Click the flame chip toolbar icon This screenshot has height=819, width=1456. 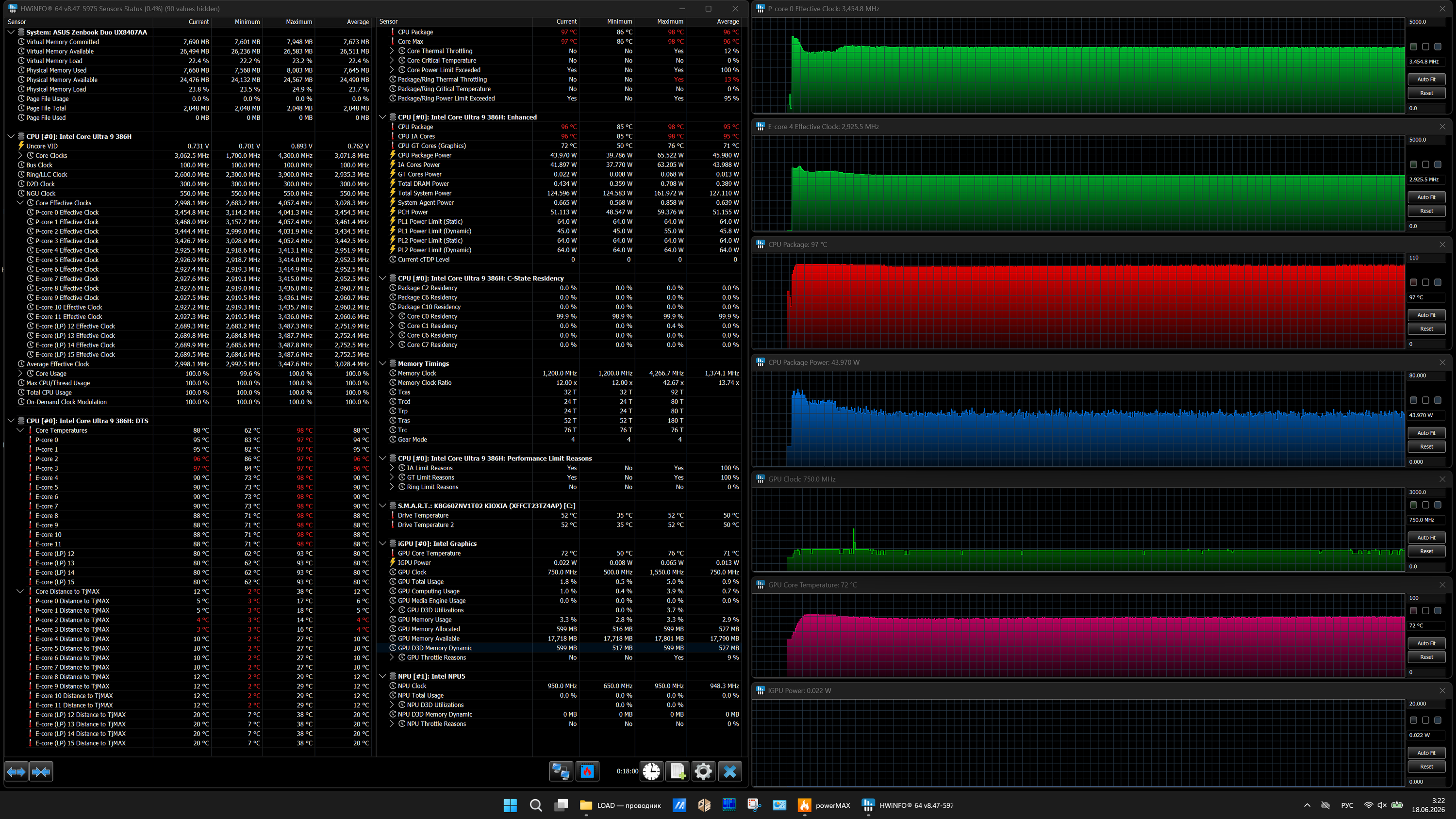(x=587, y=771)
